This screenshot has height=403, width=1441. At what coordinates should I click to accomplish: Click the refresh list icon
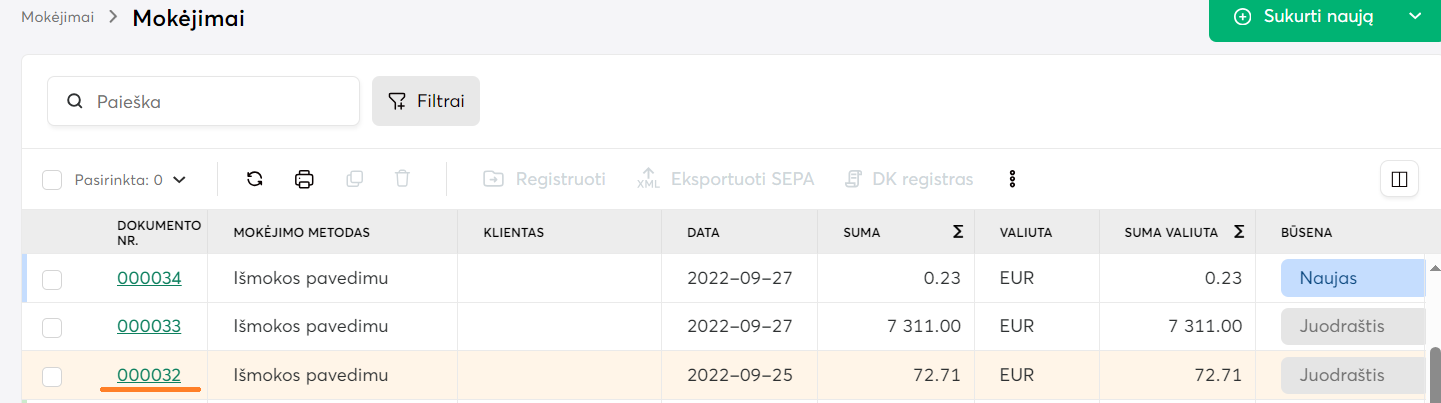255,180
